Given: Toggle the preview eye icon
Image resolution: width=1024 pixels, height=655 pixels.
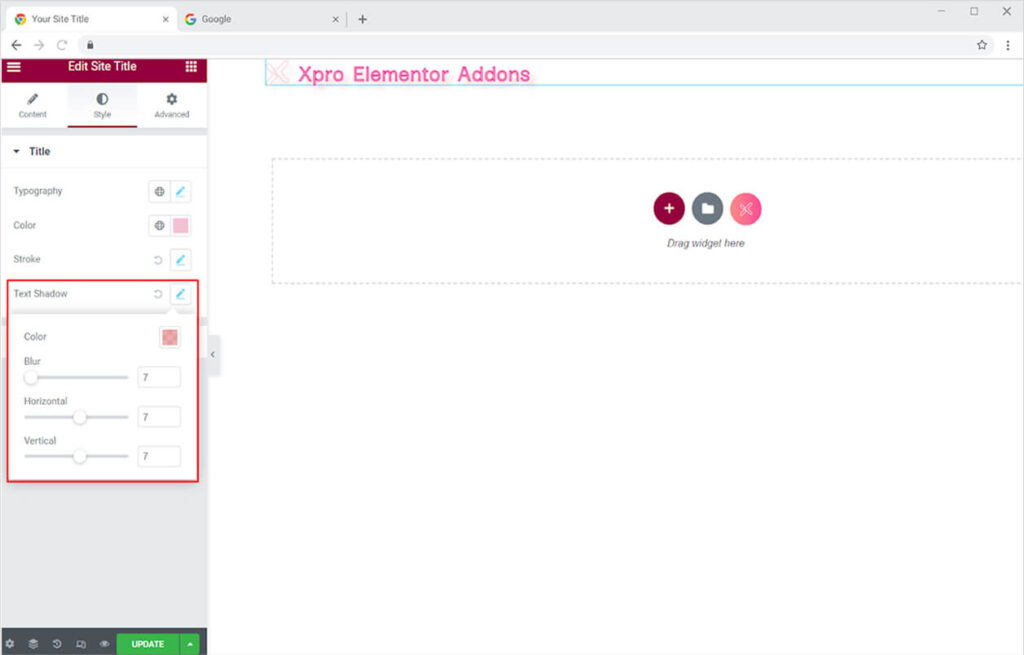Looking at the screenshot, I should 104,644.
